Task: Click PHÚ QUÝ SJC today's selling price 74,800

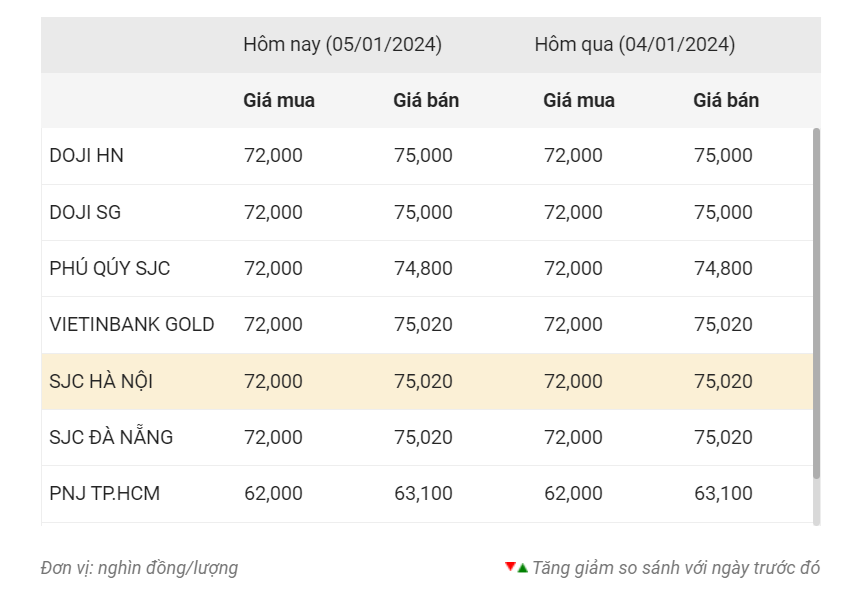Action: click(x=423, y=269)
